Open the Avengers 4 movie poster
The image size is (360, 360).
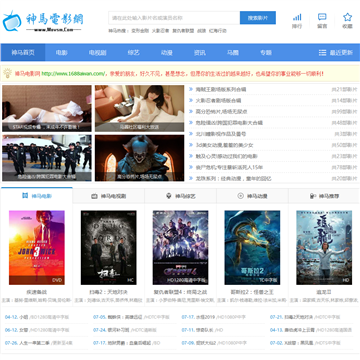pos(180,248)
